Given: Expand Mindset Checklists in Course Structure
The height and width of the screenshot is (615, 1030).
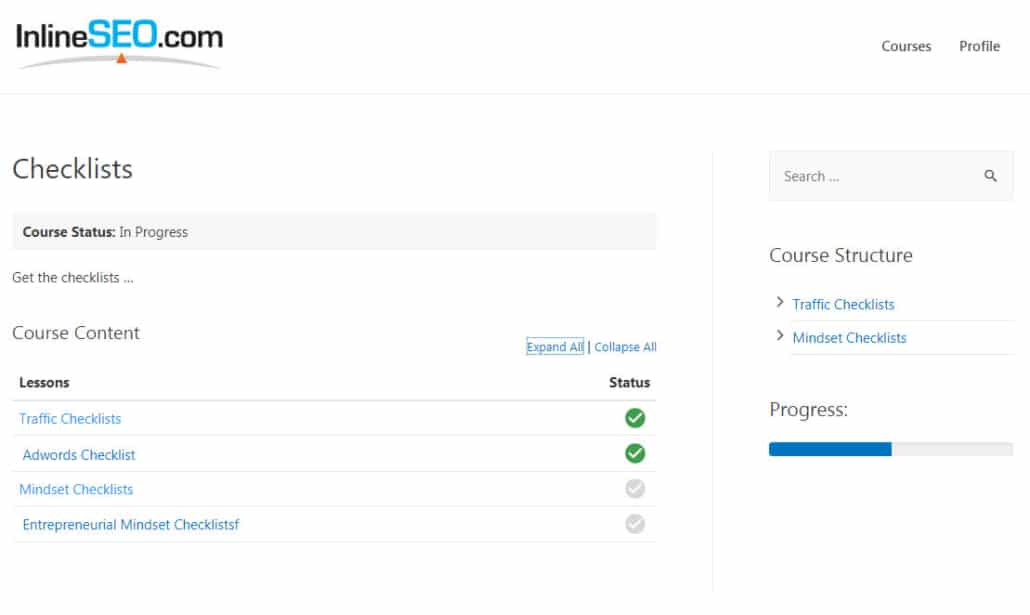Looking at the screenshot, I should pyautogui.click(x=781, y=337).
